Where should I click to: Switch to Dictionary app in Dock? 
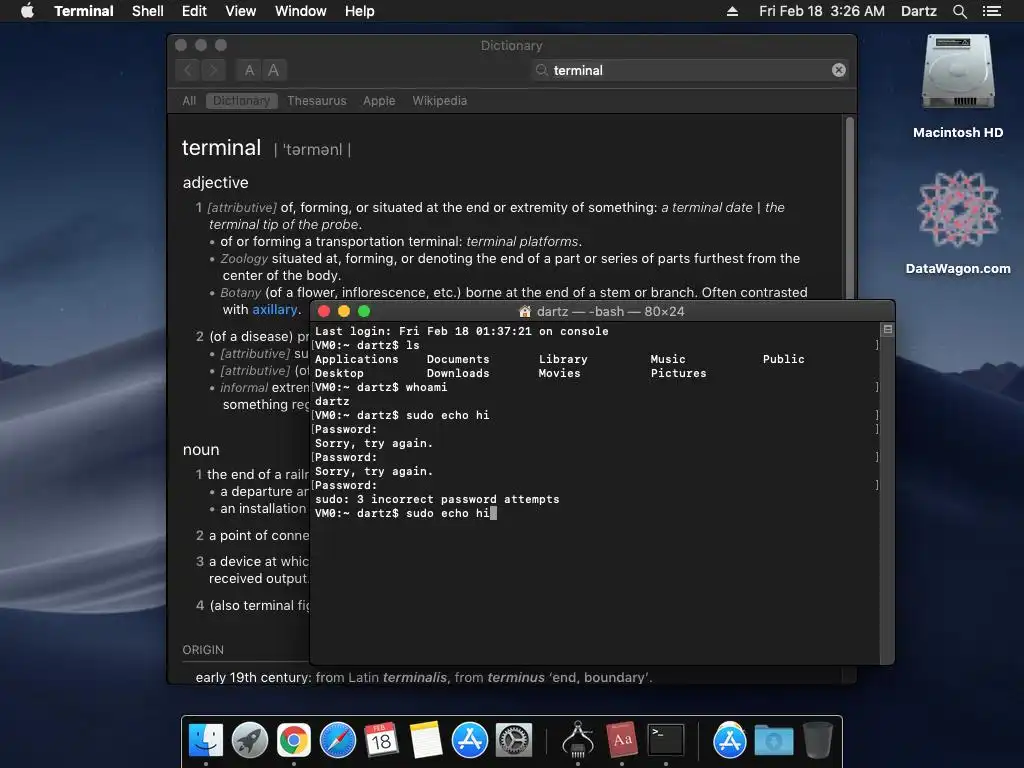tap(622, 740)
